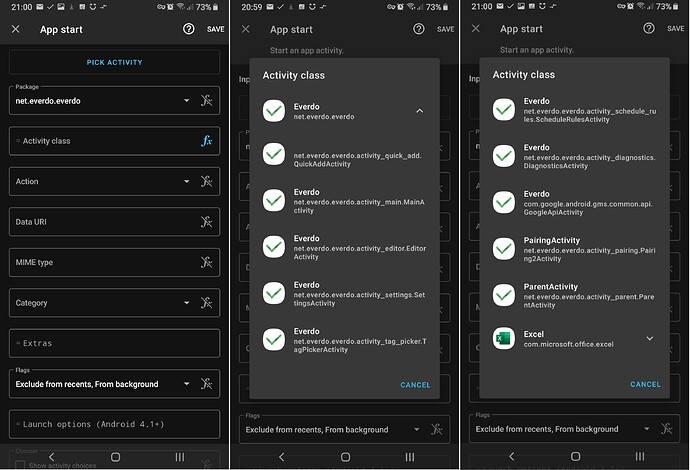Close the App start editor in right screen

tap(476, 29)
